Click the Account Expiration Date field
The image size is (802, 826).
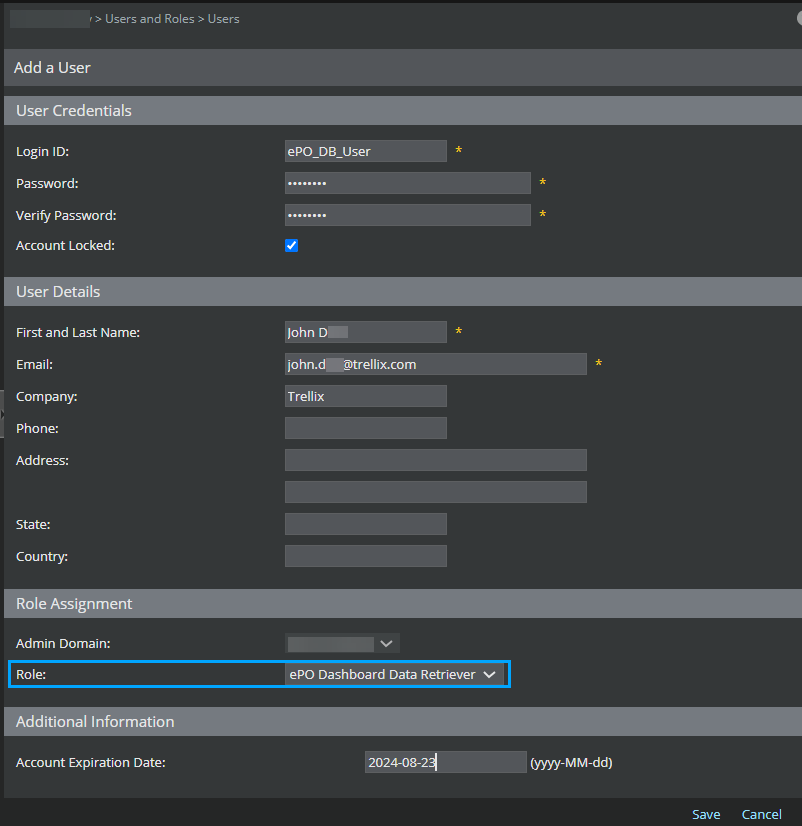[446, 762]
